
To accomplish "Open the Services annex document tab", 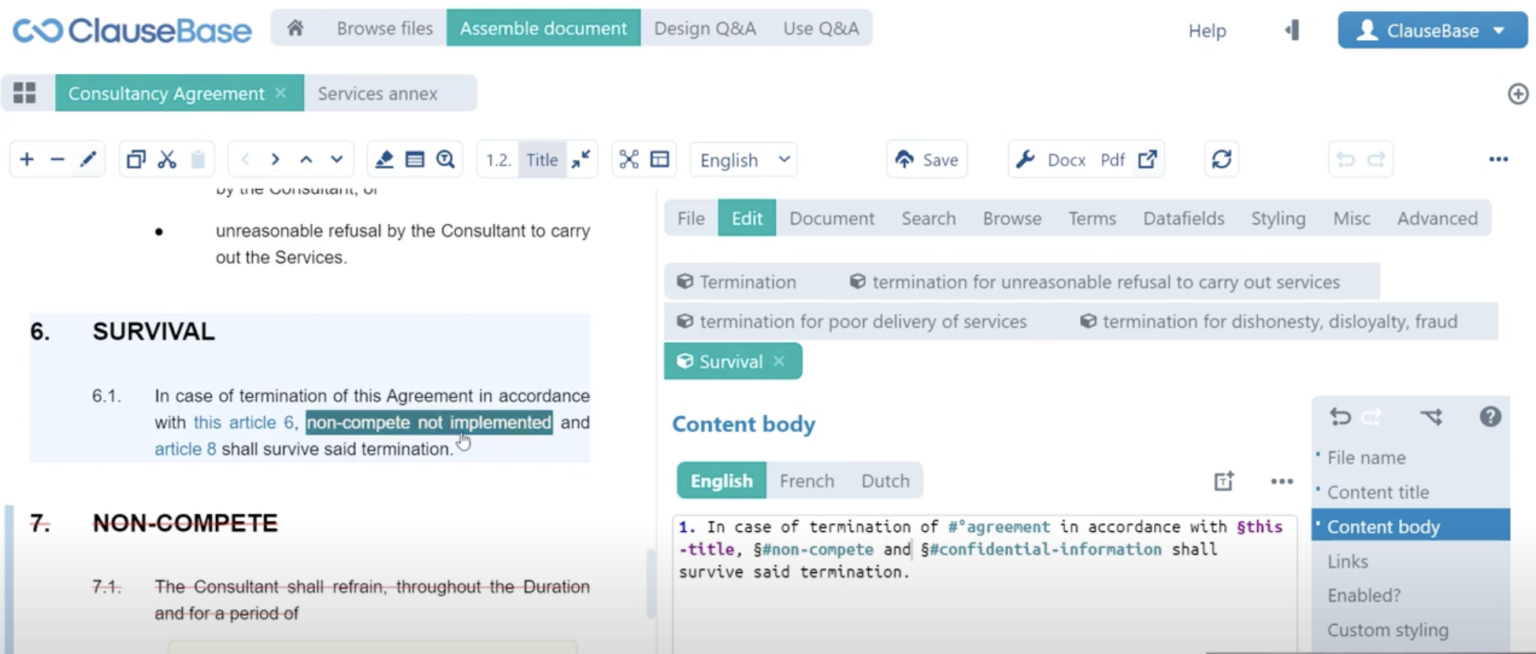I will [378, 94].
